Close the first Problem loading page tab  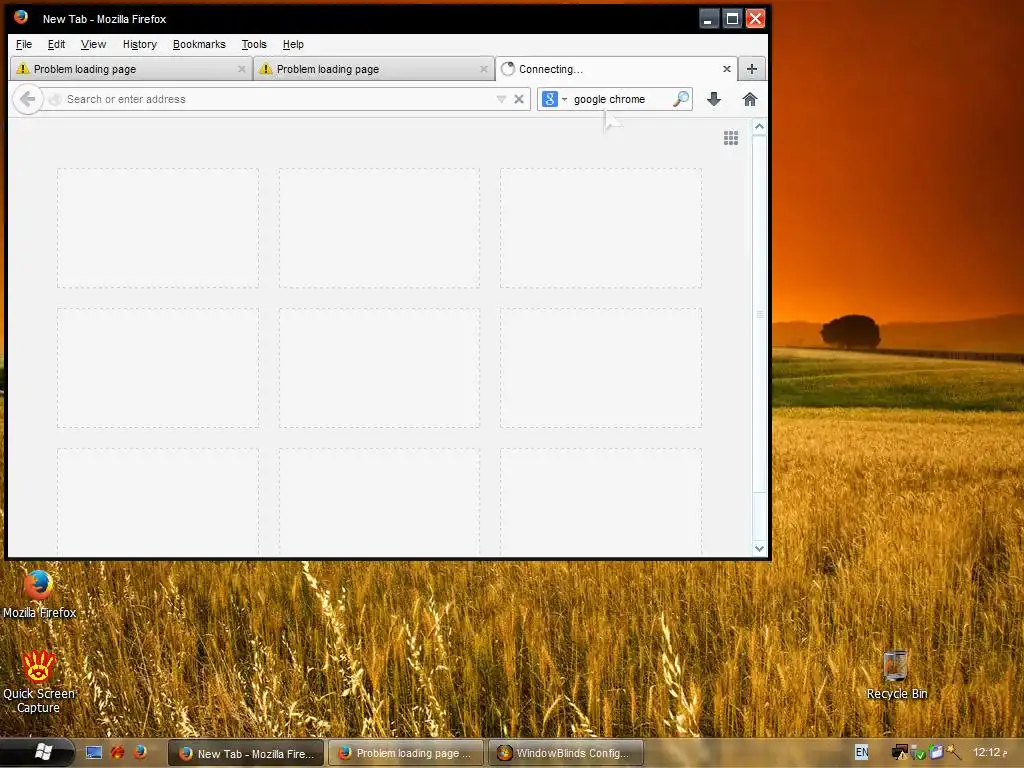[242, 69]
